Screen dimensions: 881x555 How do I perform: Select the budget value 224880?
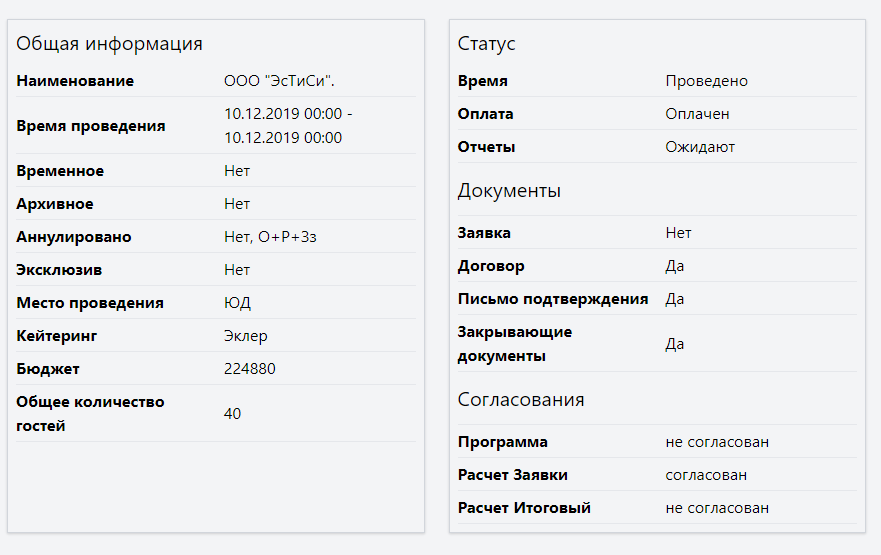tap(250, 369)
